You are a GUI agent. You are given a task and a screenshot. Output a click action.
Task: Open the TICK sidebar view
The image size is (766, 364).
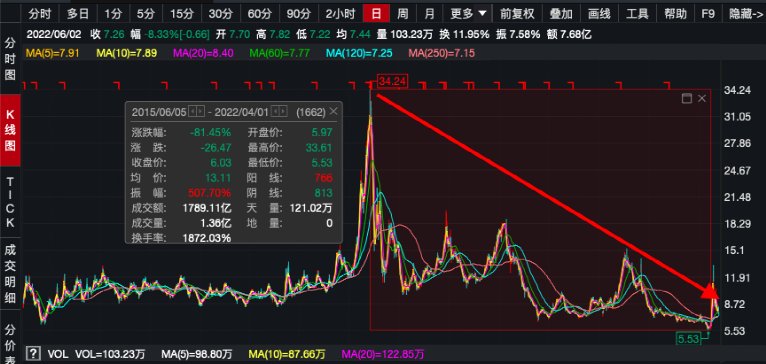tap(10, 202)
